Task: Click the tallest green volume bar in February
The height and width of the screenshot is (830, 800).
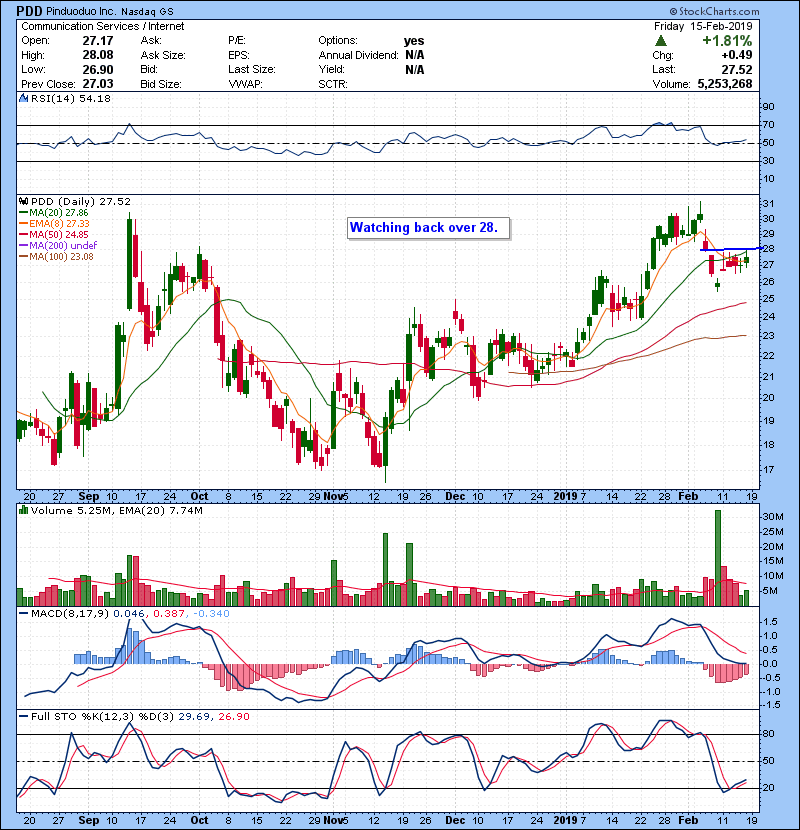Action: (718, 558)
